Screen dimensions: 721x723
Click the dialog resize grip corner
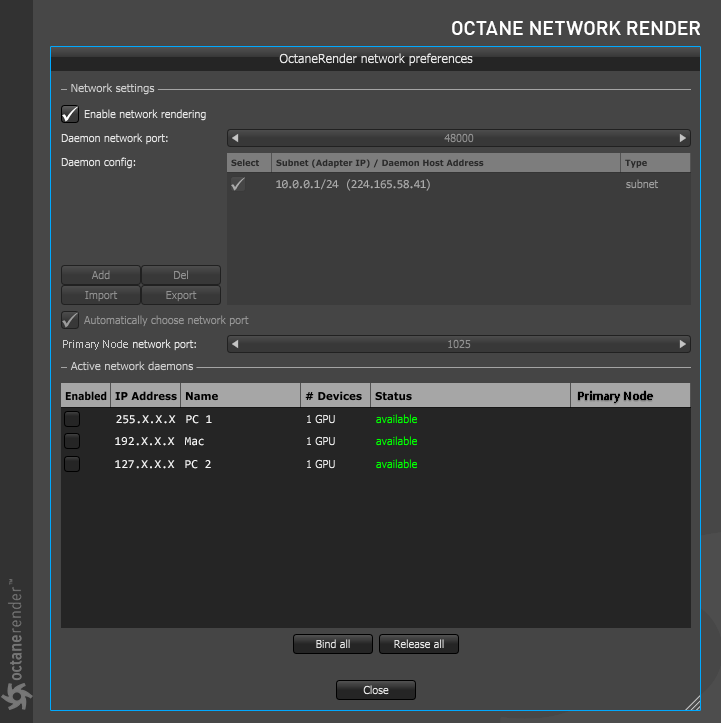click(693, 703)
